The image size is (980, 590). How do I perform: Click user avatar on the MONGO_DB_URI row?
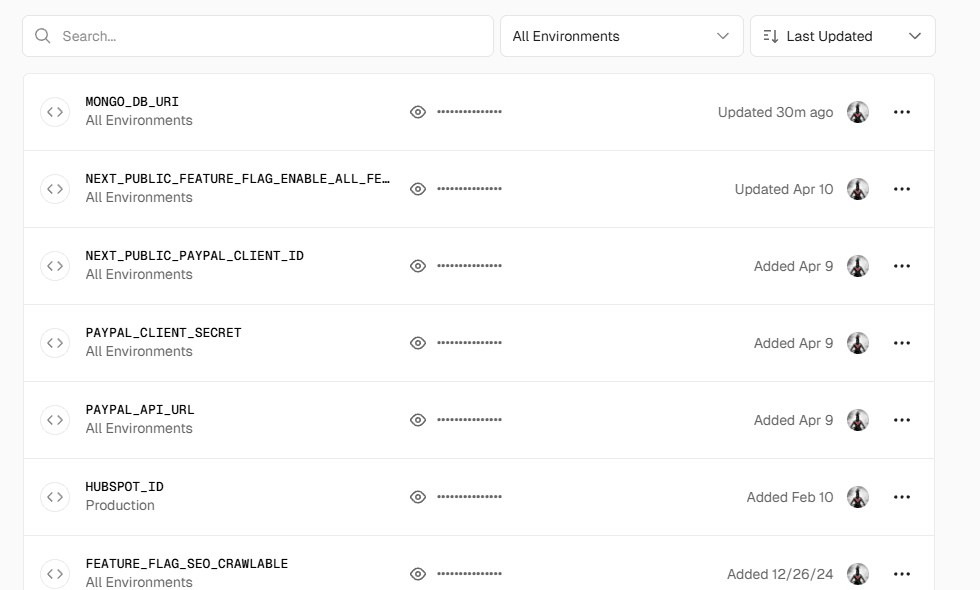click(857, 112)
